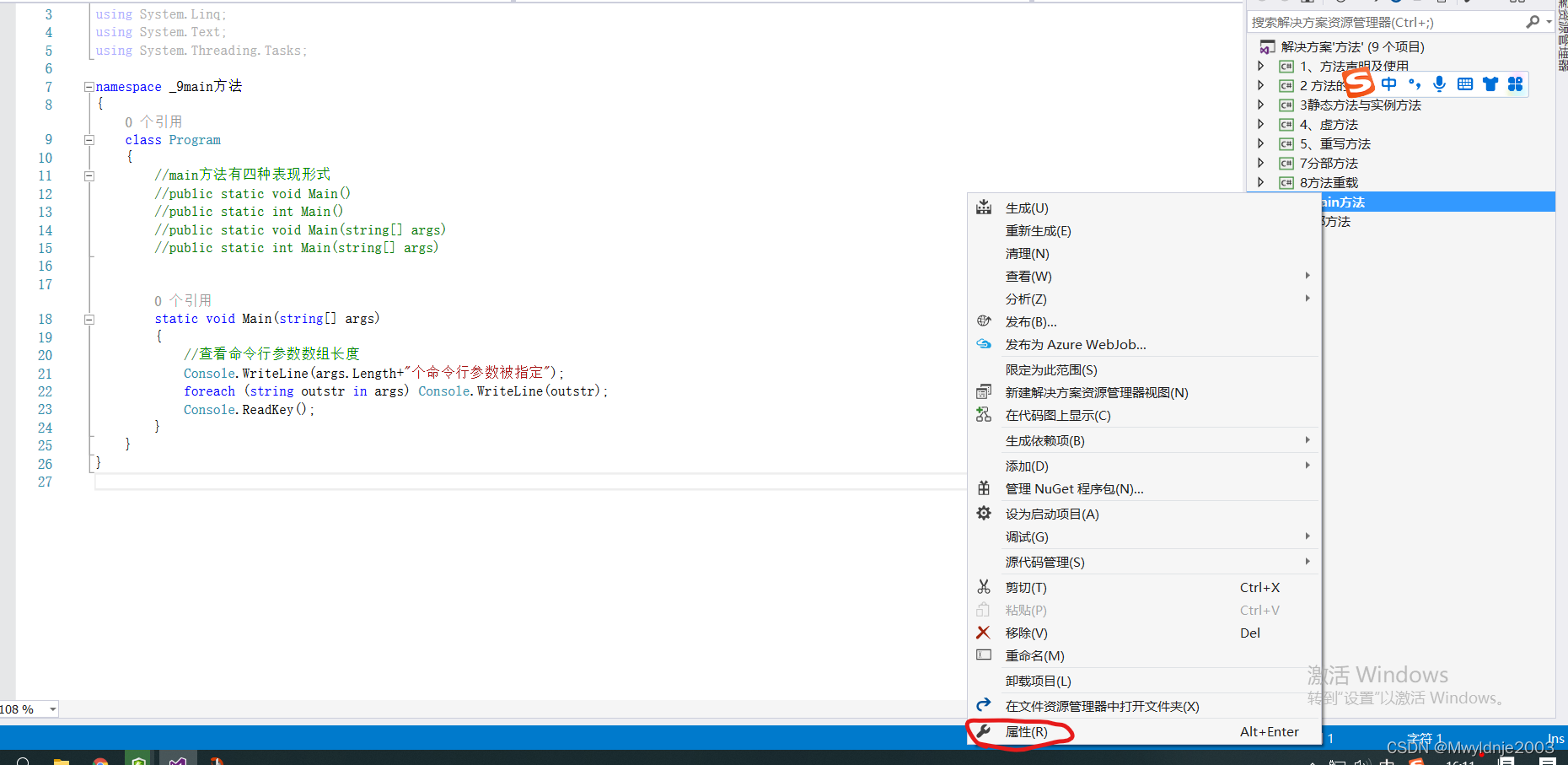Click the Cut scissors icon
The width and height of the screenshot is (1568, 765).
983,587
